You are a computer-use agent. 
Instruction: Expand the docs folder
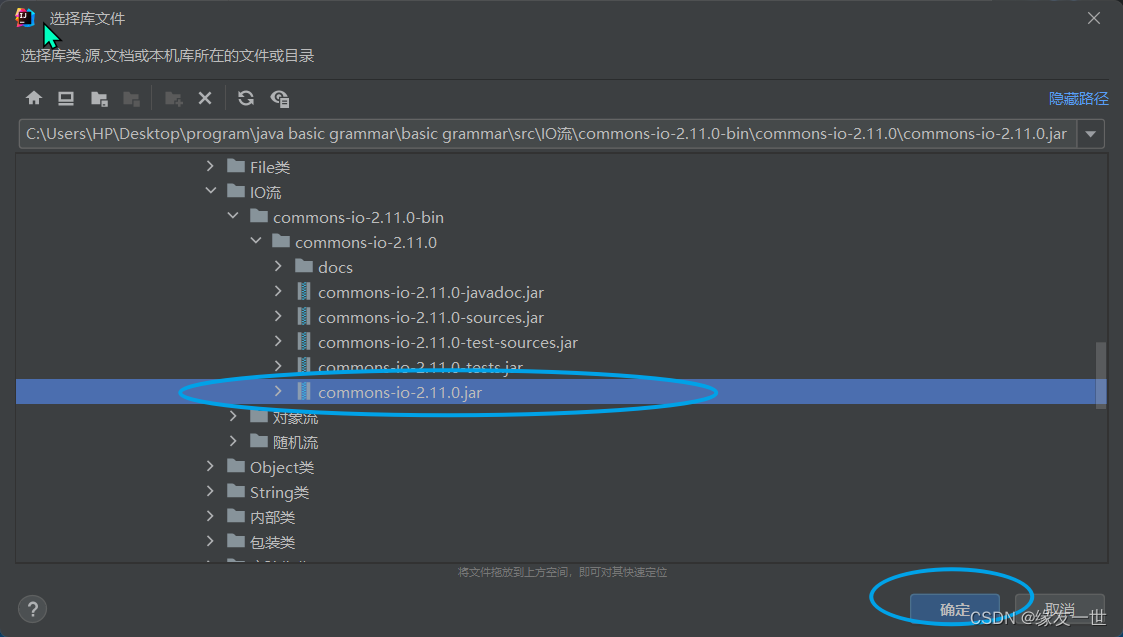(x=279, y=266)
